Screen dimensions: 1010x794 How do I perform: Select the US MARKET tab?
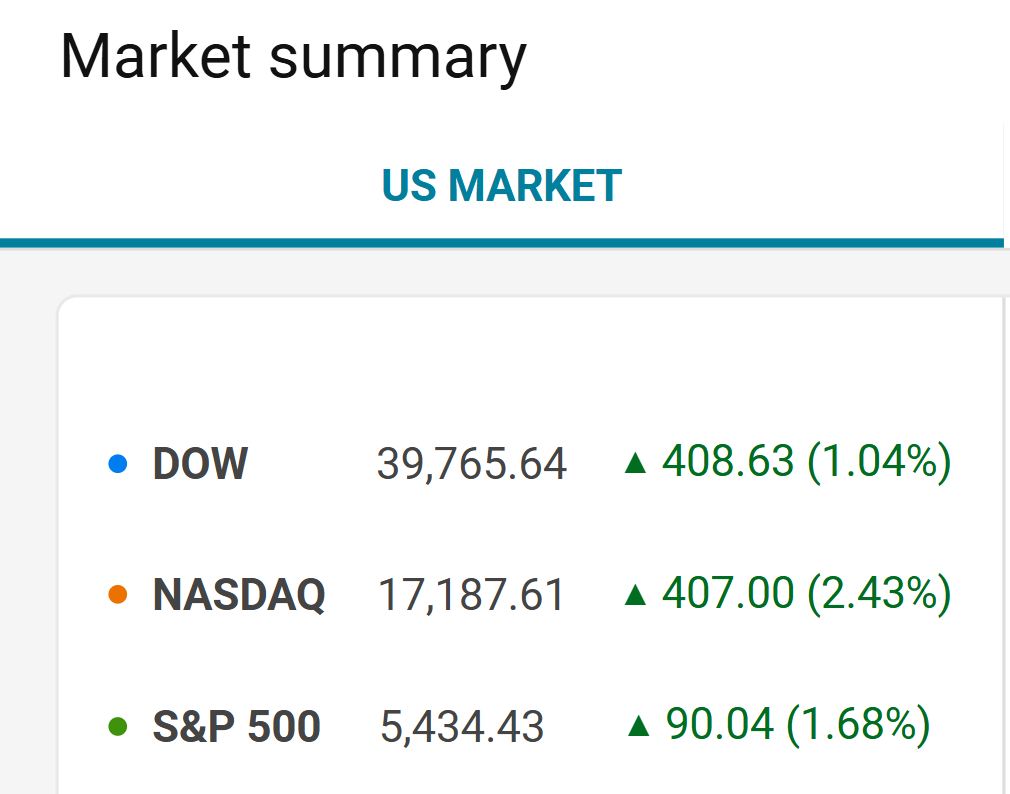(x=502, y=186)
